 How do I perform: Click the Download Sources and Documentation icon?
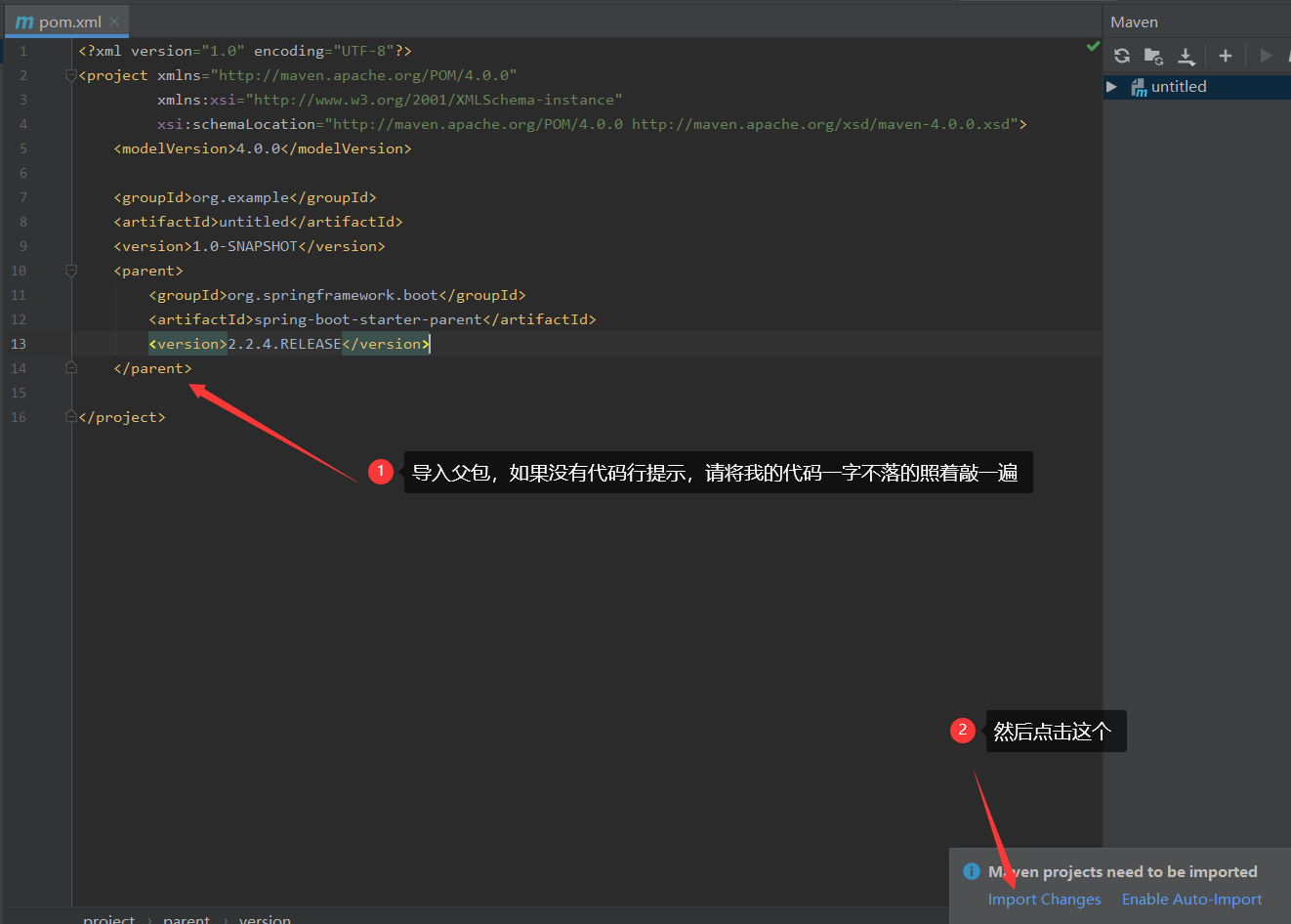(1187, 56)
